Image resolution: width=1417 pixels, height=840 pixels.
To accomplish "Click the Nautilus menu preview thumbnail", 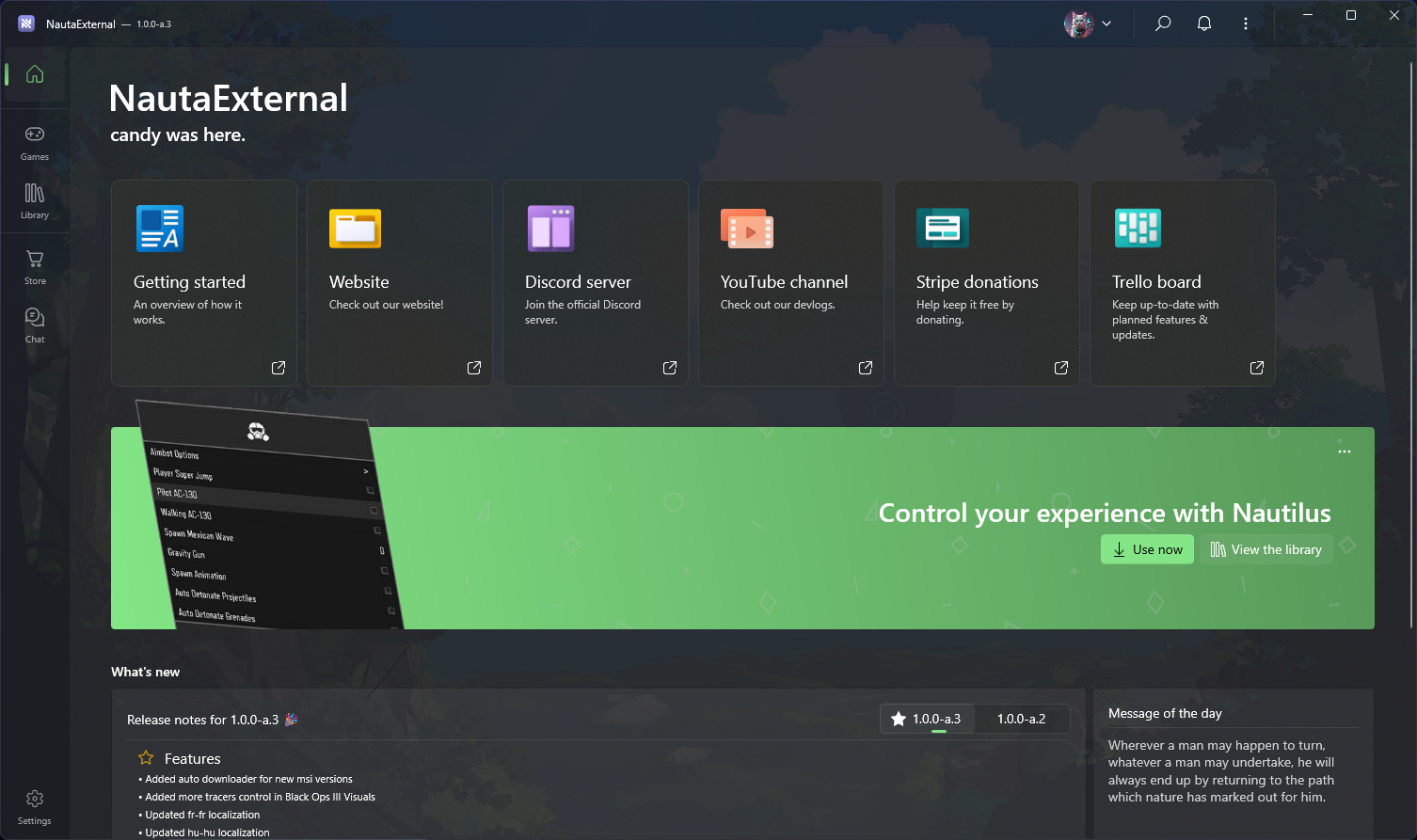I will pos(270,515).
